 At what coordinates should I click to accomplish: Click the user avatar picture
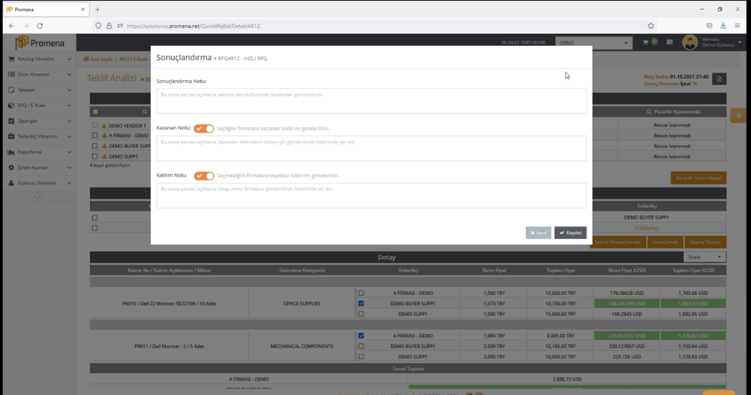(x=690, y=43)
